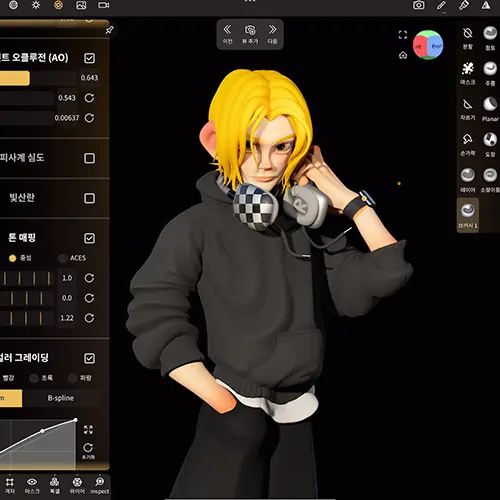Screen dimensions: 500x500
Task: Enable the 빛산란 (bloom) checkbox
Action: (89, 198)
